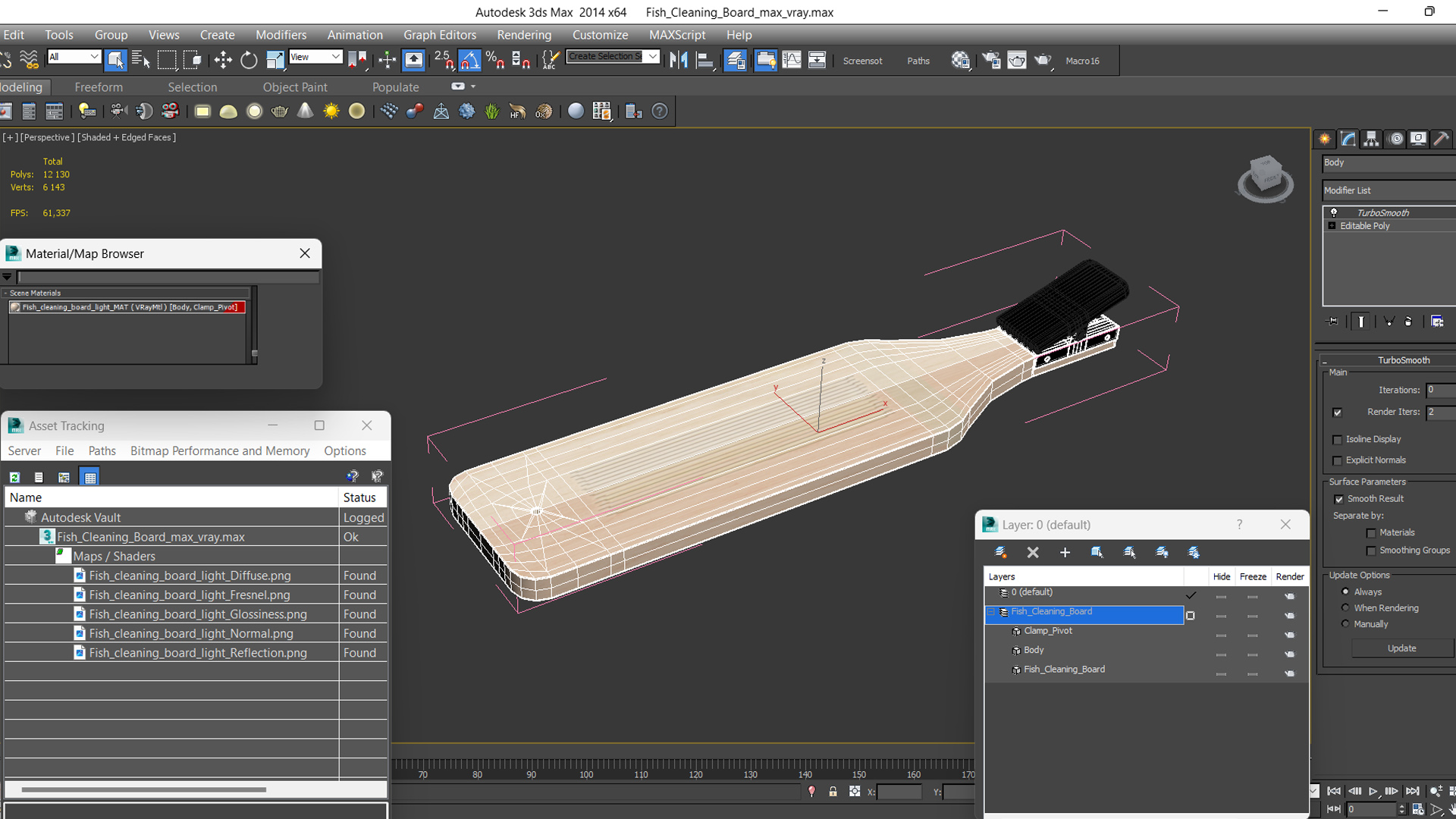The height and width of the screenshot is (819, 1456).
Task: Select Manually update option
Action: tap(1346, 623)
